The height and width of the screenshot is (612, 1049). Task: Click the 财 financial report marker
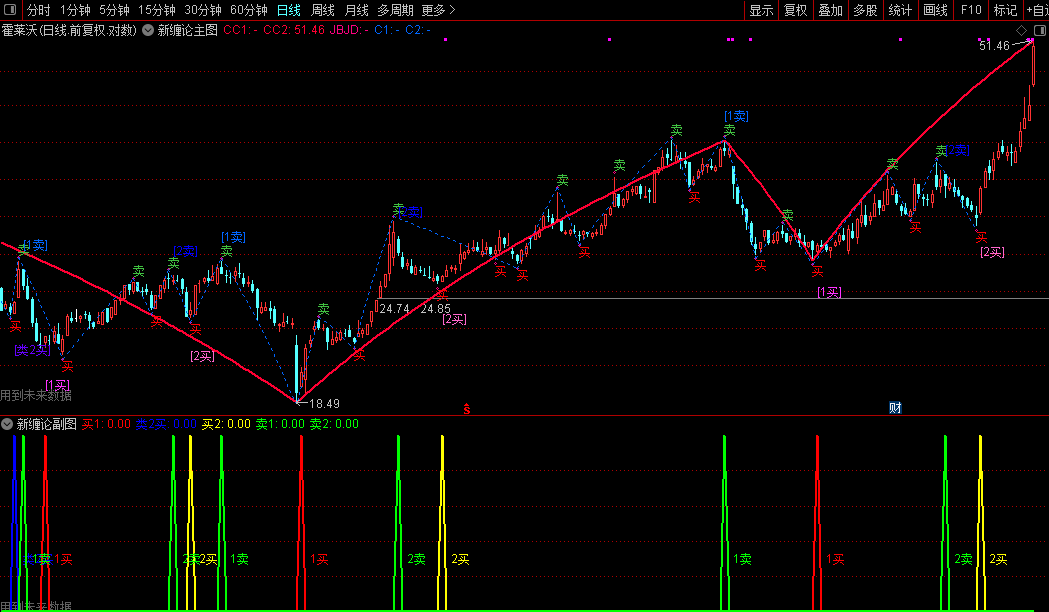coord(895,407)
